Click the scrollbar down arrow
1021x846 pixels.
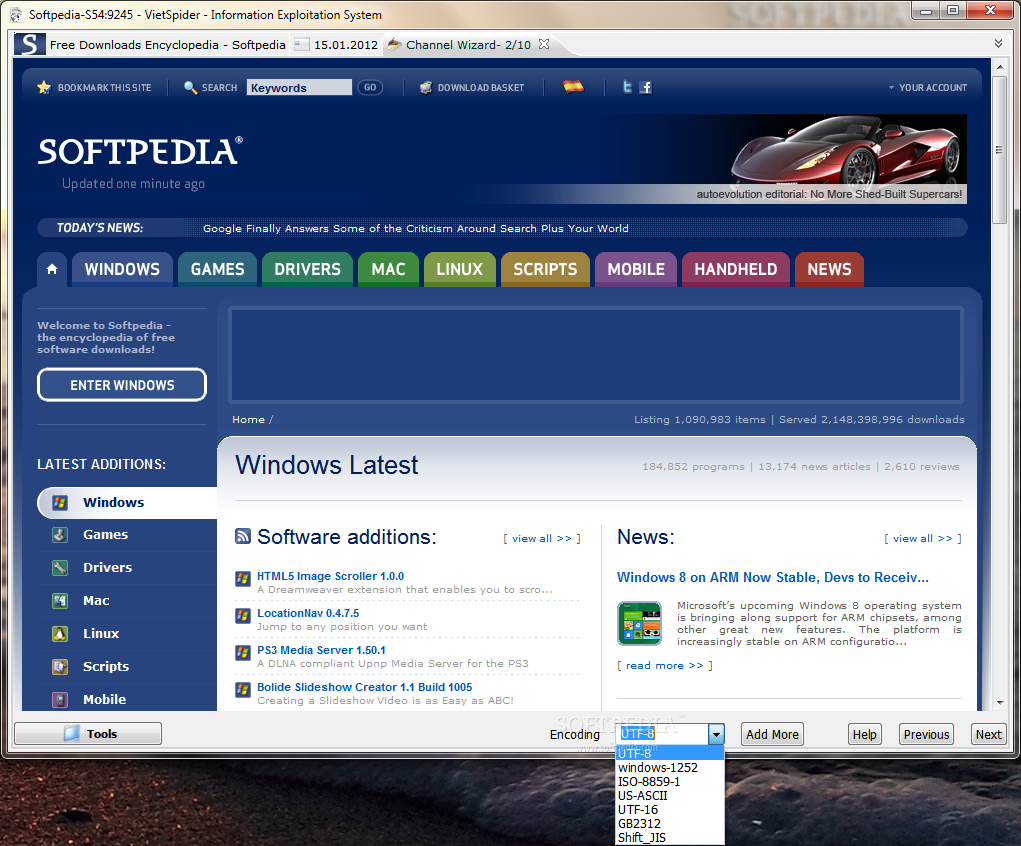pyautogui.click(x=1000, y=703)
